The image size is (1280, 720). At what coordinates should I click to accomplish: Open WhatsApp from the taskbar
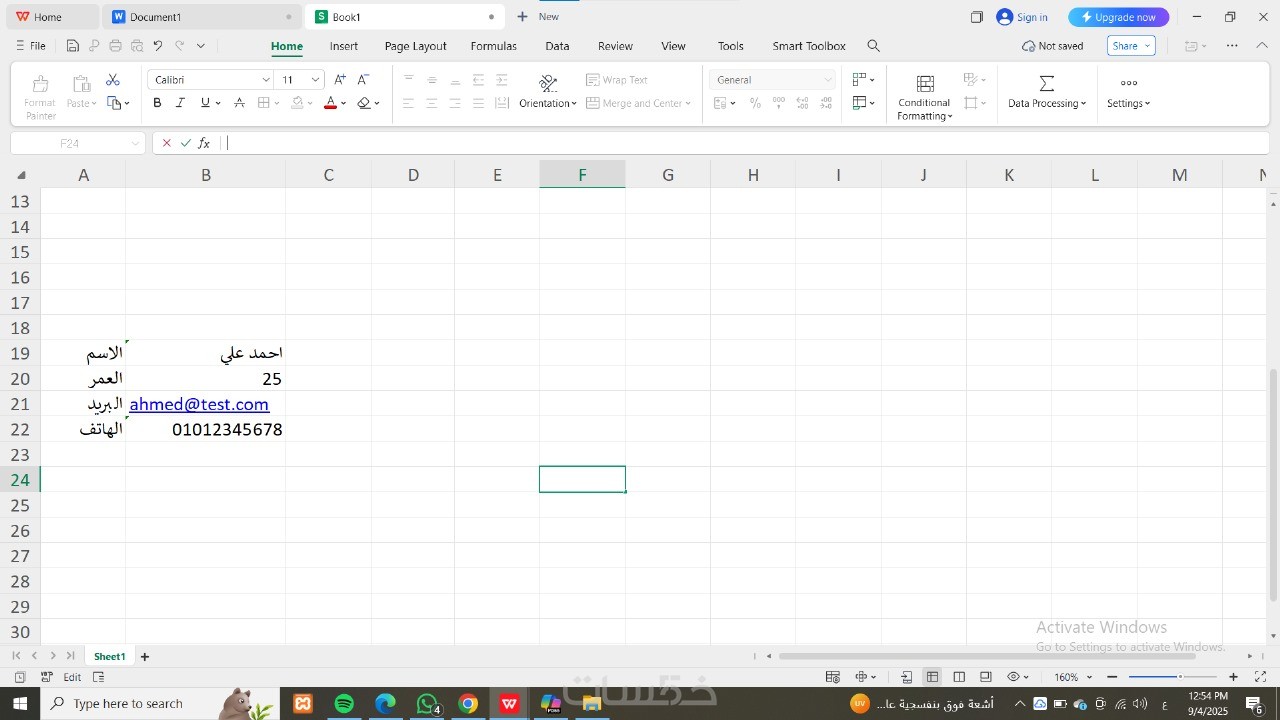427,704
